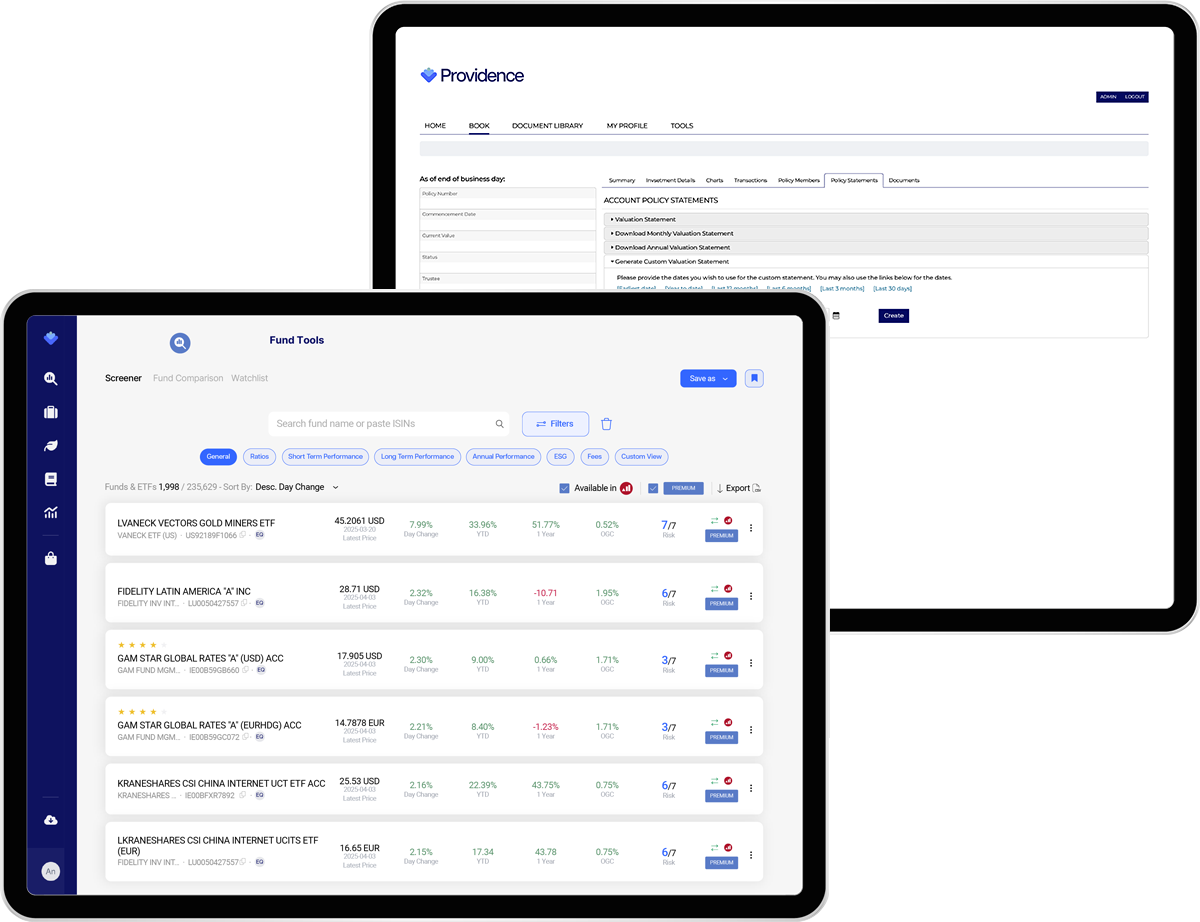Click the fund name or ISIN search field
This screenshot has width=1200, height=922.
pos(388,424)
